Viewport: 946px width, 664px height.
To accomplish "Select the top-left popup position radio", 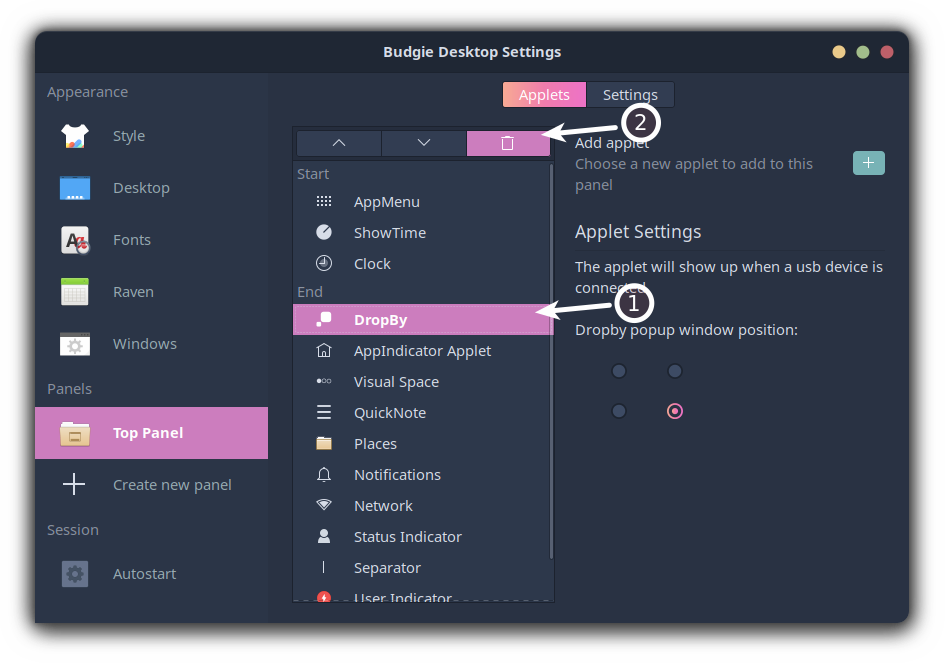I will 618,370.
